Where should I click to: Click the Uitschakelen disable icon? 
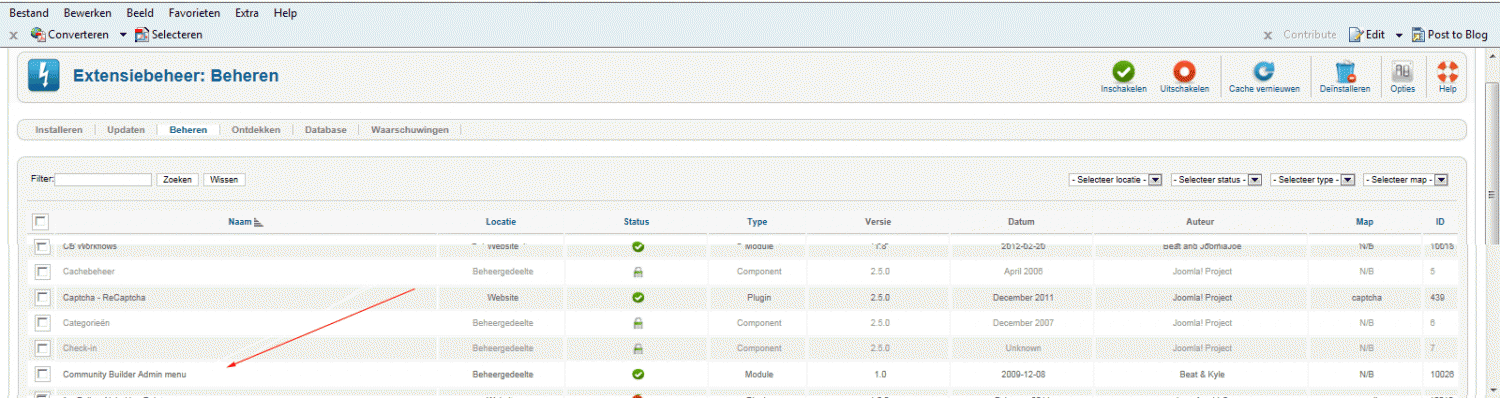(1184, 71)
